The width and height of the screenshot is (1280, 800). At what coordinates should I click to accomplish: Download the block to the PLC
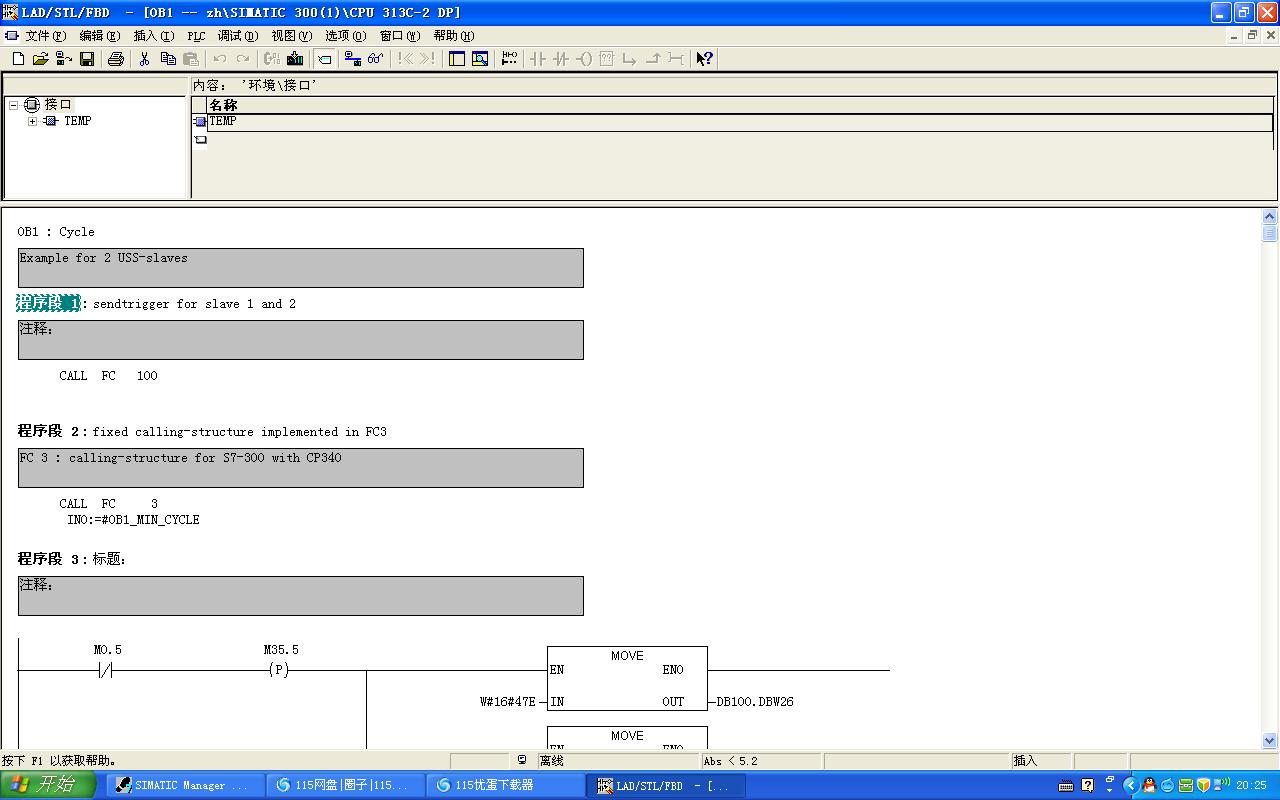click(x=295, y=59)
